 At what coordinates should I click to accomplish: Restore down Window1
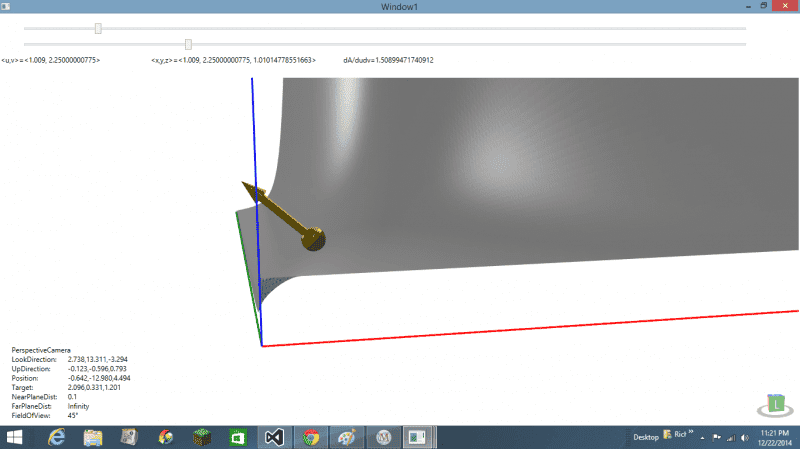[764, 6]
